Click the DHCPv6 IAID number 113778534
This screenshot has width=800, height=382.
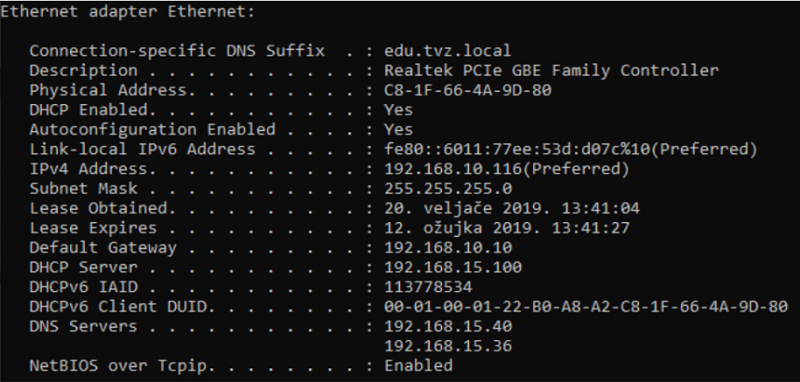[428, 287]
